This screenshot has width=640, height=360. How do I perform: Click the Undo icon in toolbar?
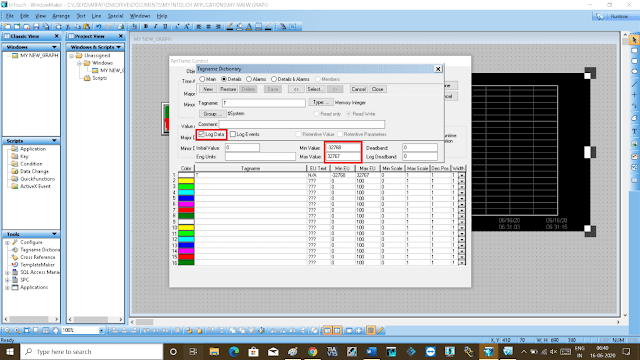[x=98, y=27]
